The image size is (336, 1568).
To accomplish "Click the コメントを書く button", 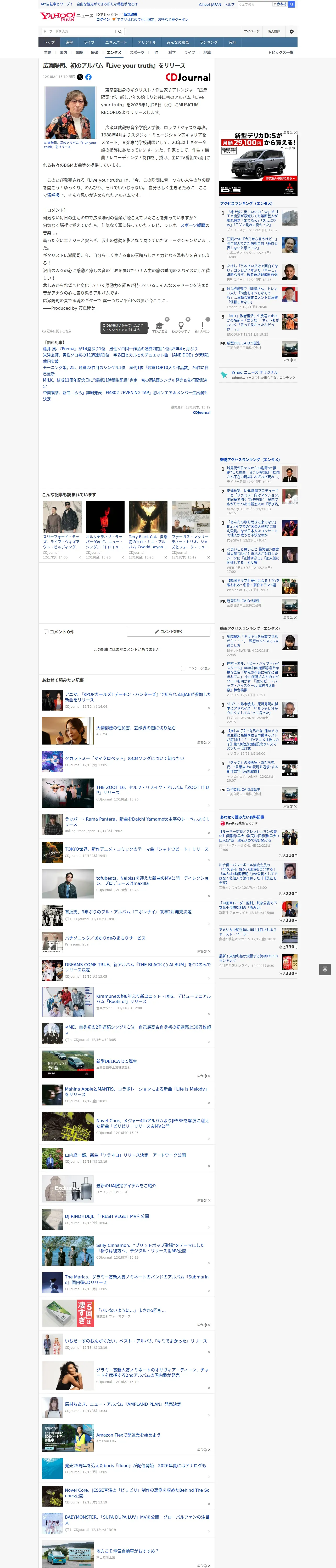I will click(168, 632).
